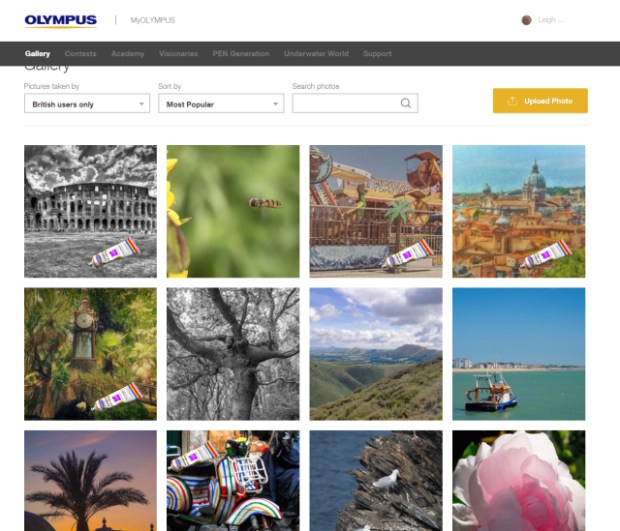View the hovering bee photo
Image resolution: width=620 pixels, height=531 pixels.
click(x=233, y=211)
